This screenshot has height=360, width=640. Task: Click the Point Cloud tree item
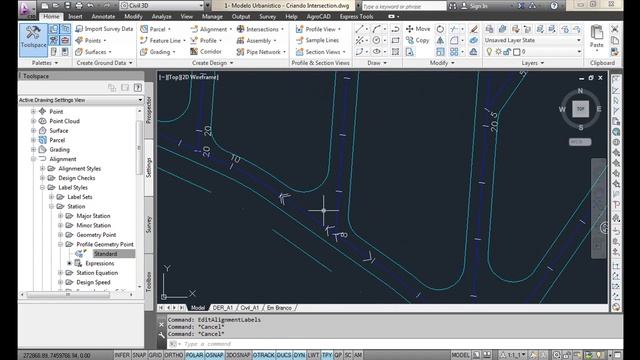64,121
